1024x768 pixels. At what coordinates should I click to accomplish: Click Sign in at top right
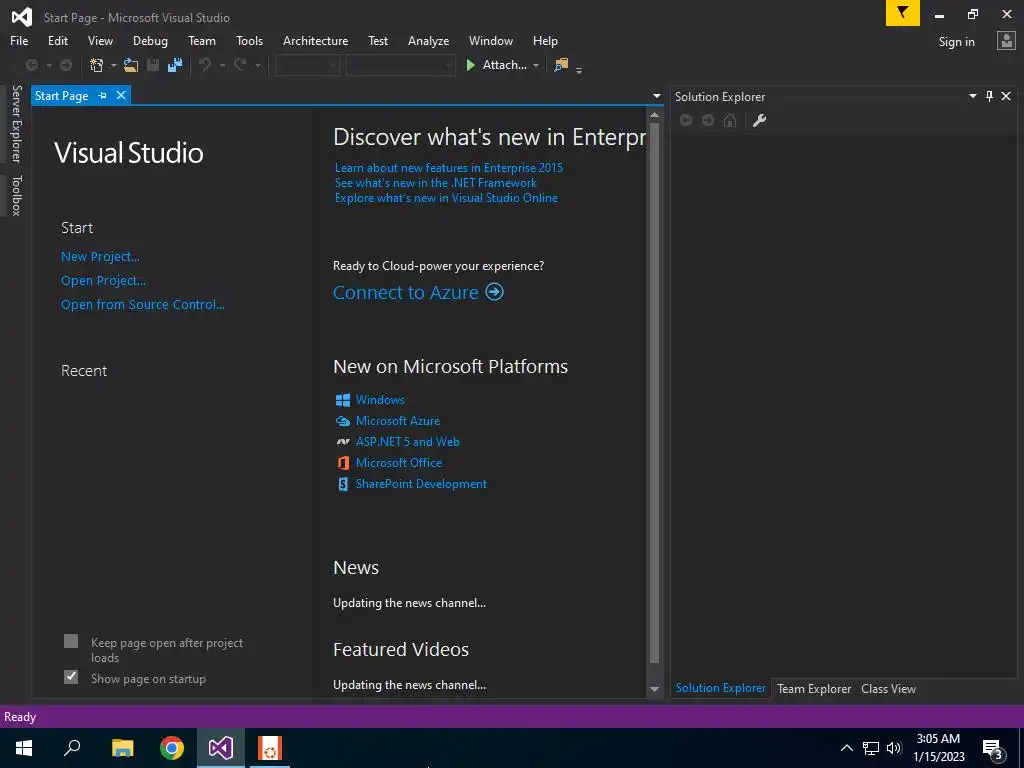(956, 42)
